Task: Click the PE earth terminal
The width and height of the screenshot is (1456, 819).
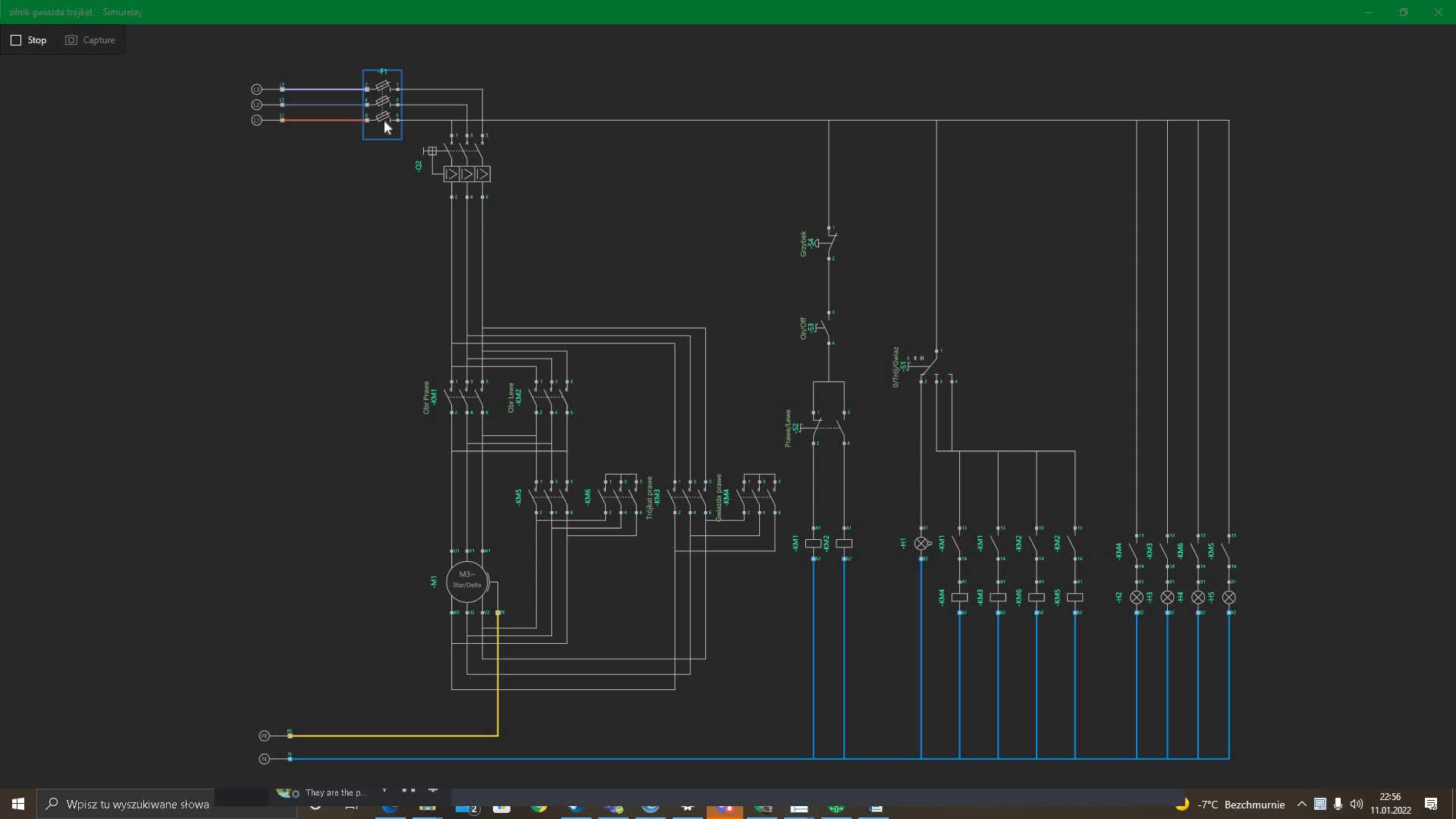Action: point(264,736)
